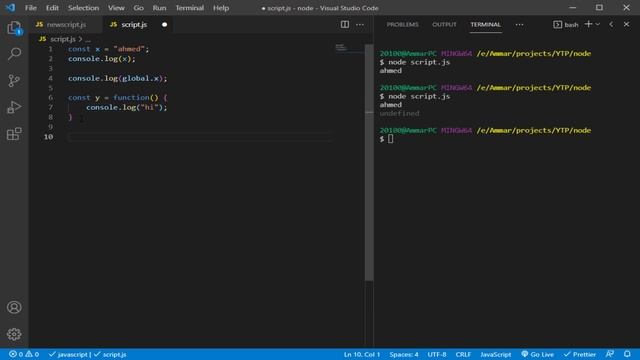Open the Source Control view
Screen dimensions: 640x360
pyautogui.click(x=14, y=80)
